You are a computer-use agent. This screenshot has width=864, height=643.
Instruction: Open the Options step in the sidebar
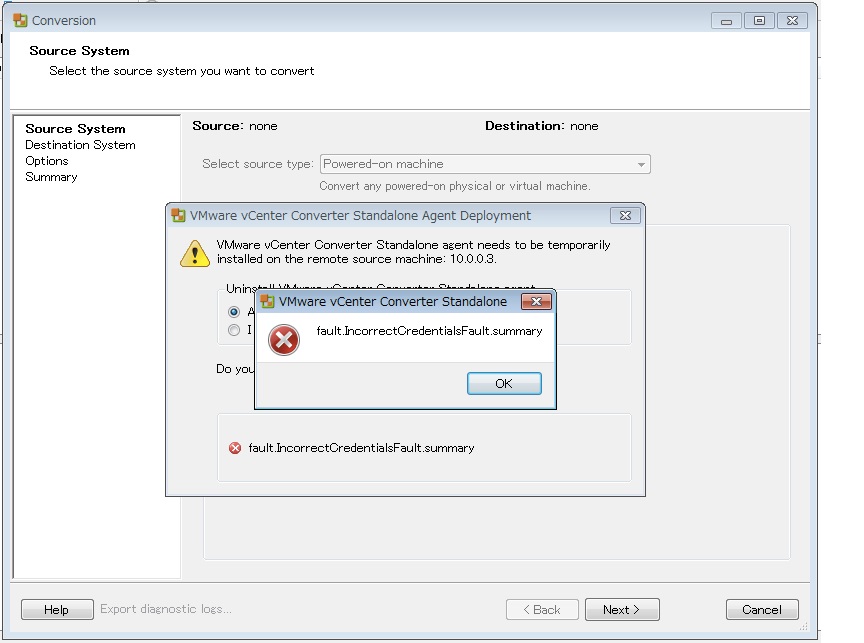point(47,161)
